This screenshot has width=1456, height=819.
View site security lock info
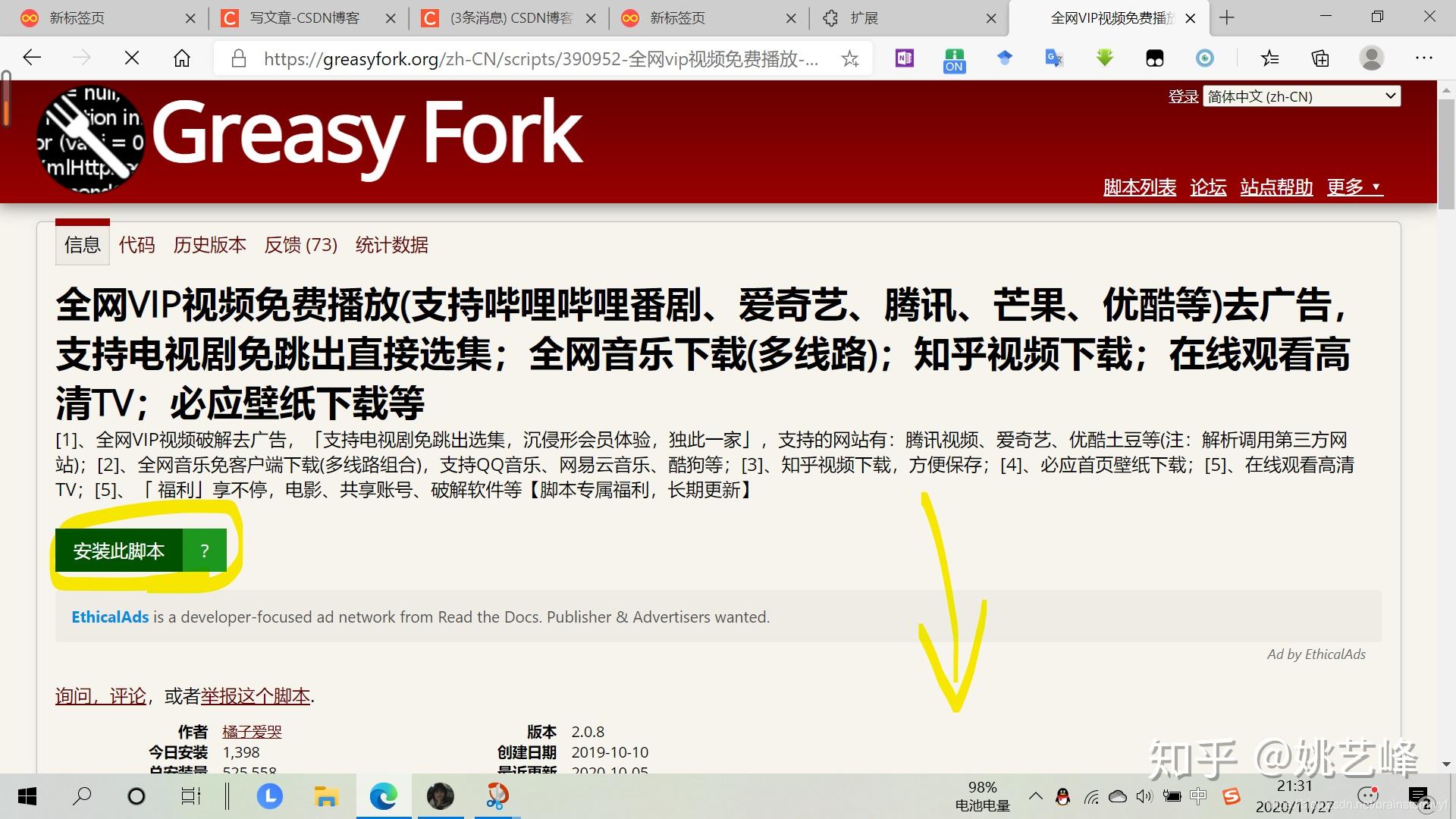tap(239, 58)
